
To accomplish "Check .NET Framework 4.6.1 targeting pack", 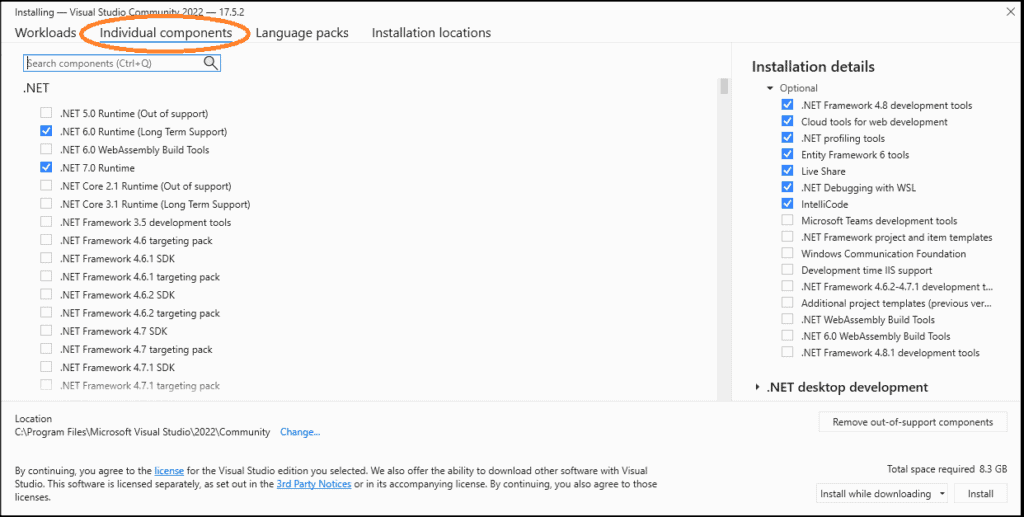I will [x=46, y=276].
